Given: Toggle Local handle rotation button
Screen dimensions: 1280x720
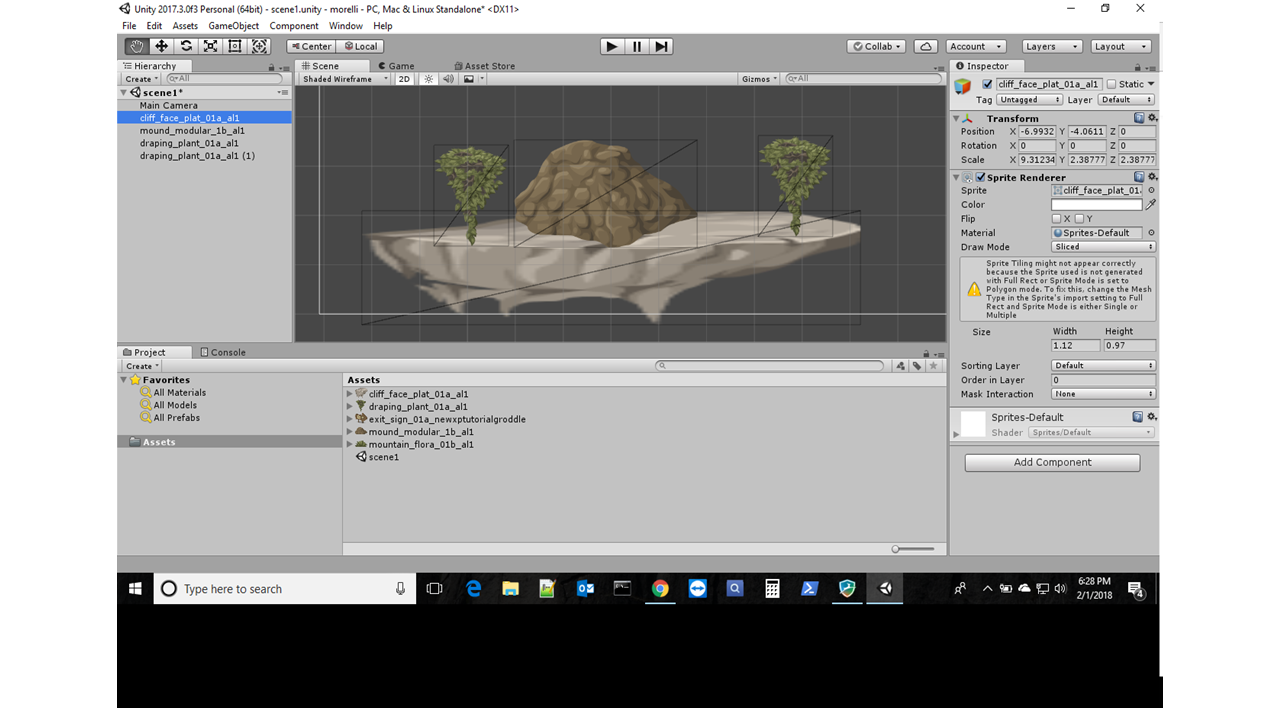Looking at the screenshot, I should (x=361, y=46).
